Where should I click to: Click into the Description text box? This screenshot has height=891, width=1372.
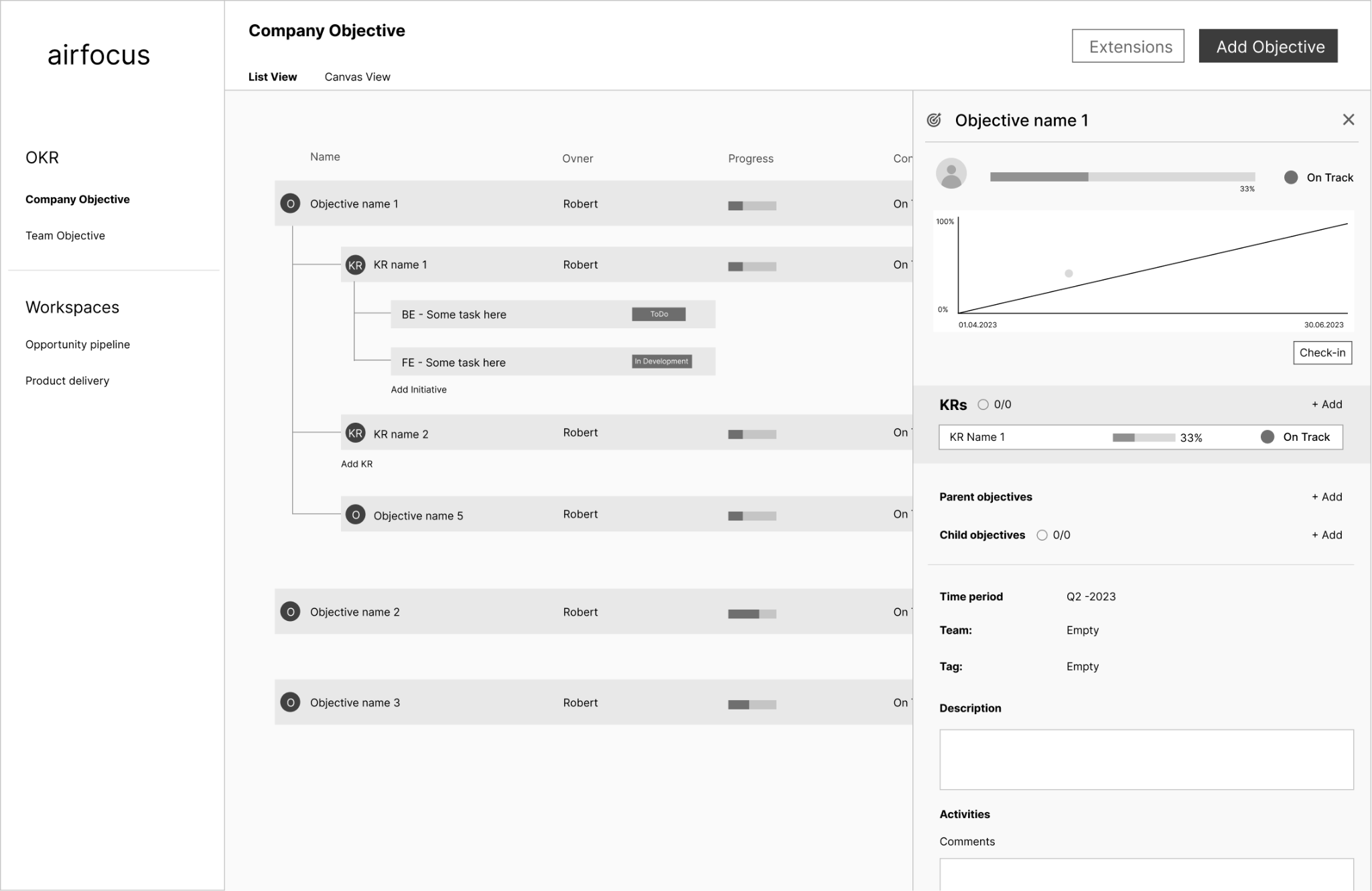(x=1146, y=759)
